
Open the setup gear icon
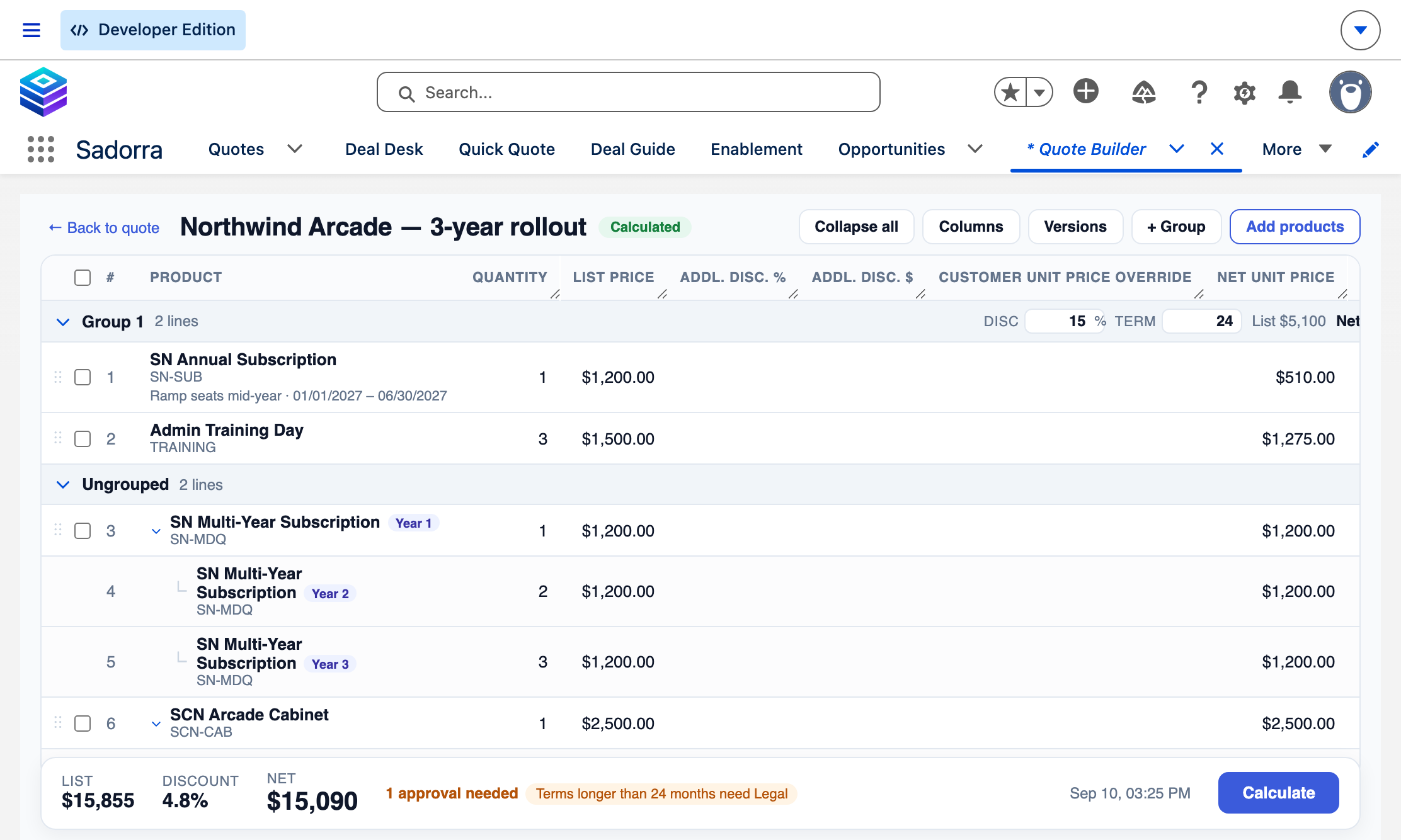pos(1245,93)
